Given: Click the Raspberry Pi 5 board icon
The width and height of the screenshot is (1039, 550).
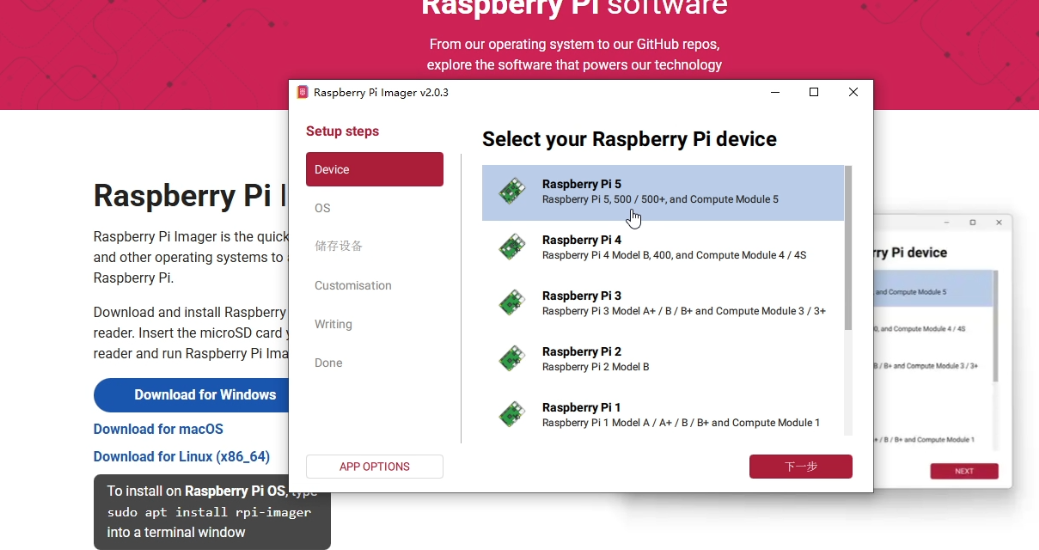Looking at the screenshot, I should [x=512, y=192].
